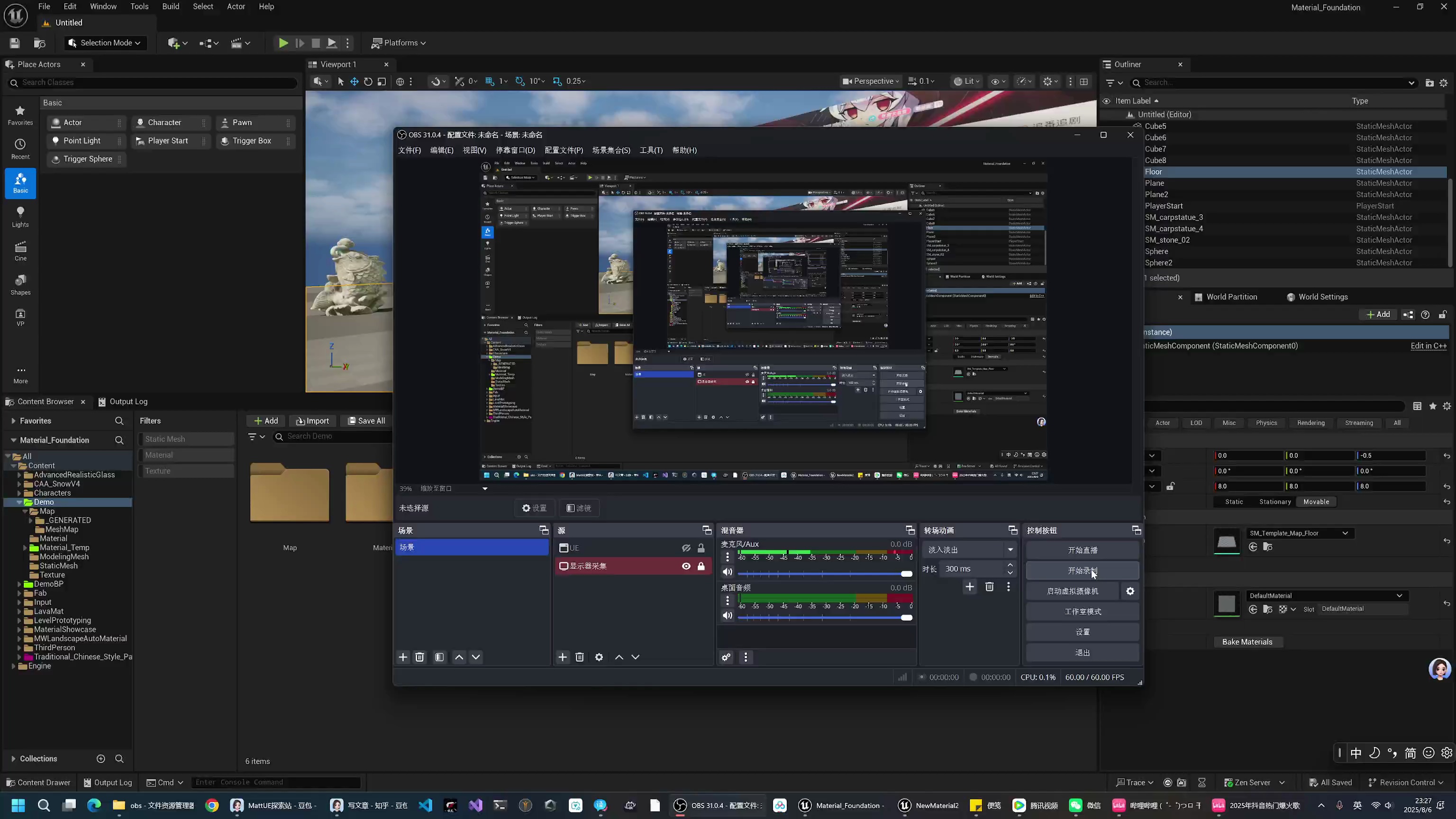1456x819 pixels.
Task: Delete selected OBS source with trash icon
Action: click(579, 657)
